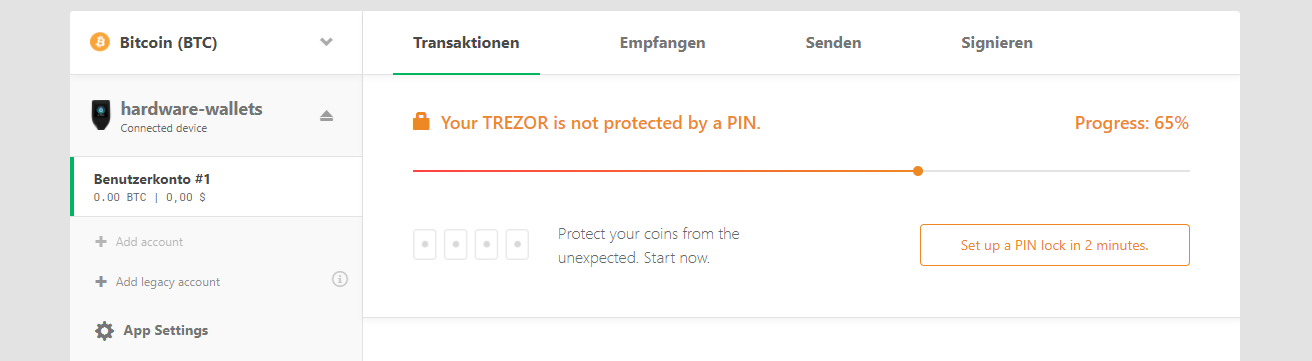Click the plus icon beside Add legacy account
This screenshot has width=1312, height=361.
[x=101, y=282]
